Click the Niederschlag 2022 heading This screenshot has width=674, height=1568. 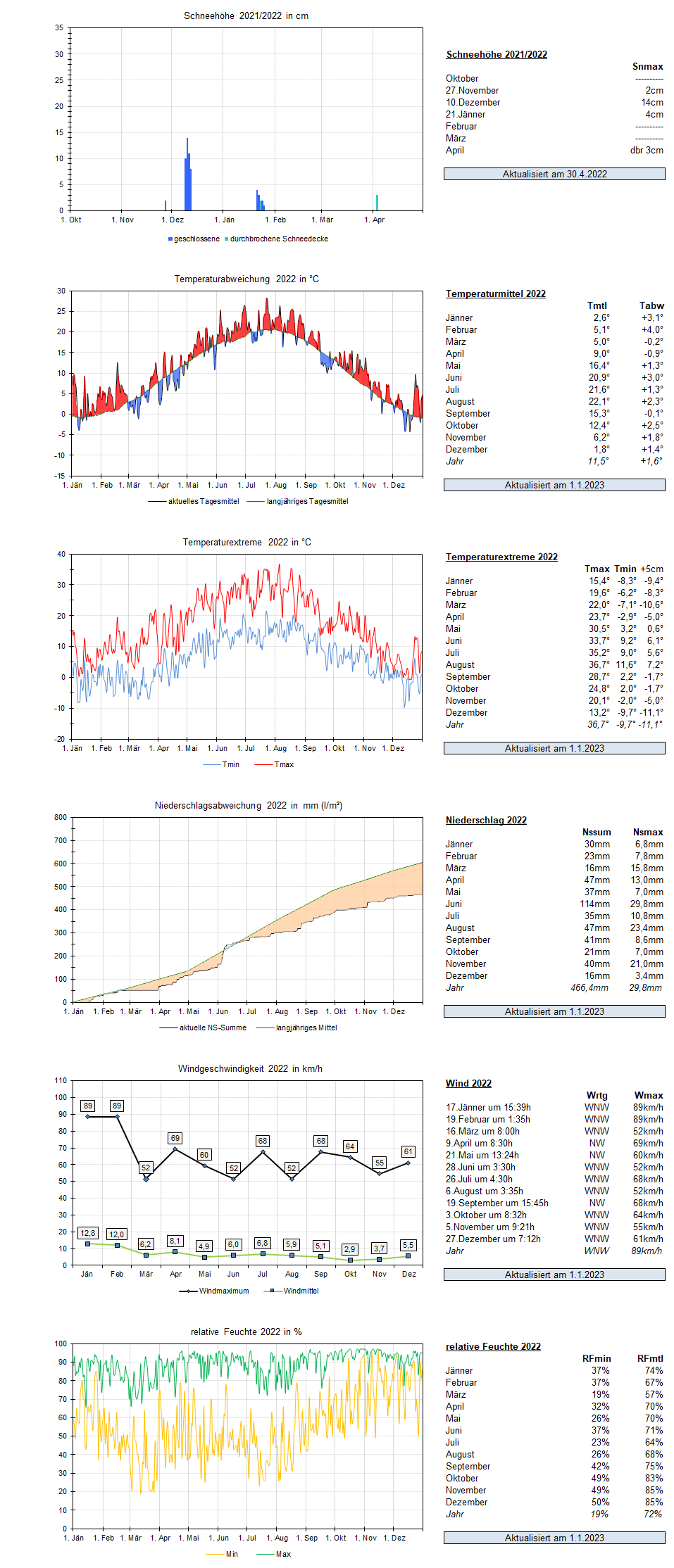point(486,820)
